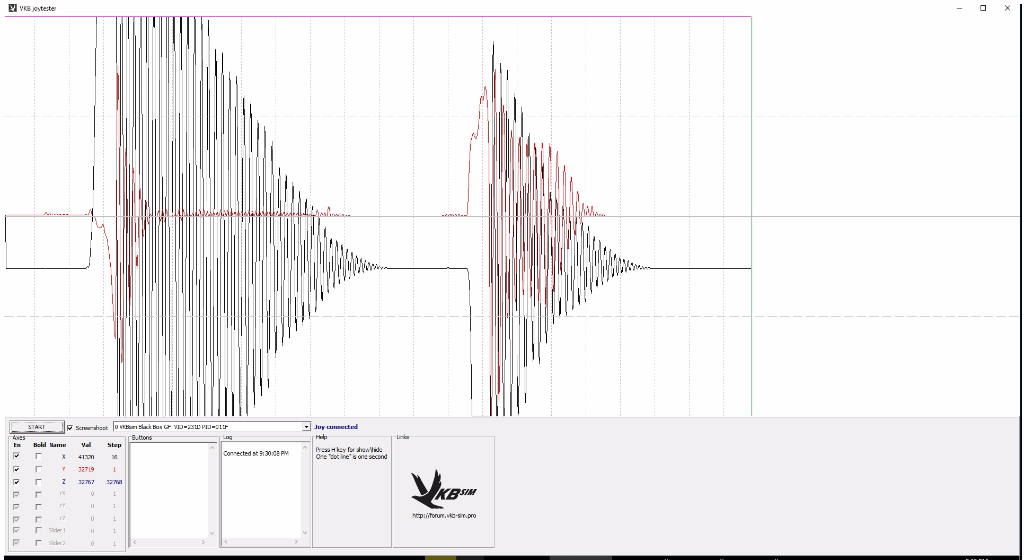
Task: Minimize the VKB joytester window
Action: coord(958,8)
